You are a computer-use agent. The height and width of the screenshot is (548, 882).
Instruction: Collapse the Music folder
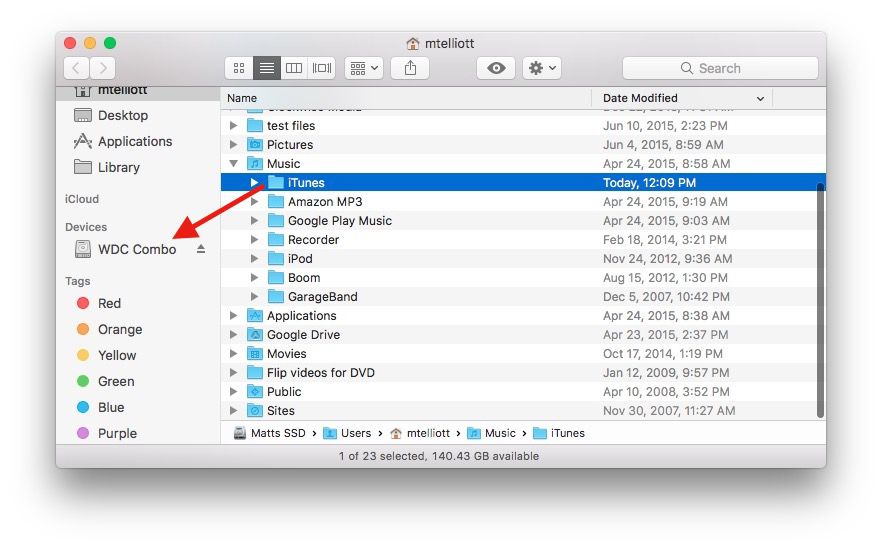click(233, 164)
